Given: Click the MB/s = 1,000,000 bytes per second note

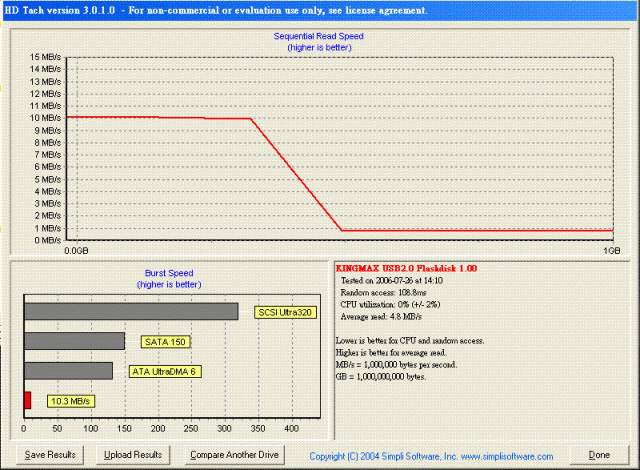Looking at the screenshot, I should click(396, 365).
